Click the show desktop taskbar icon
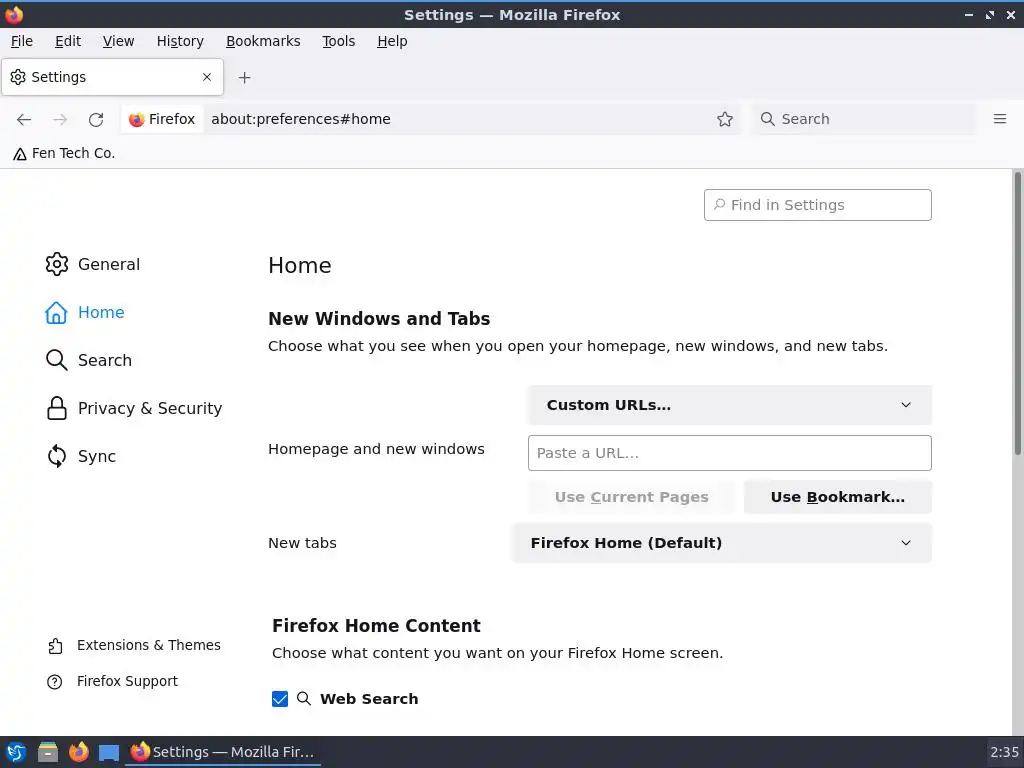 (109, 753)
